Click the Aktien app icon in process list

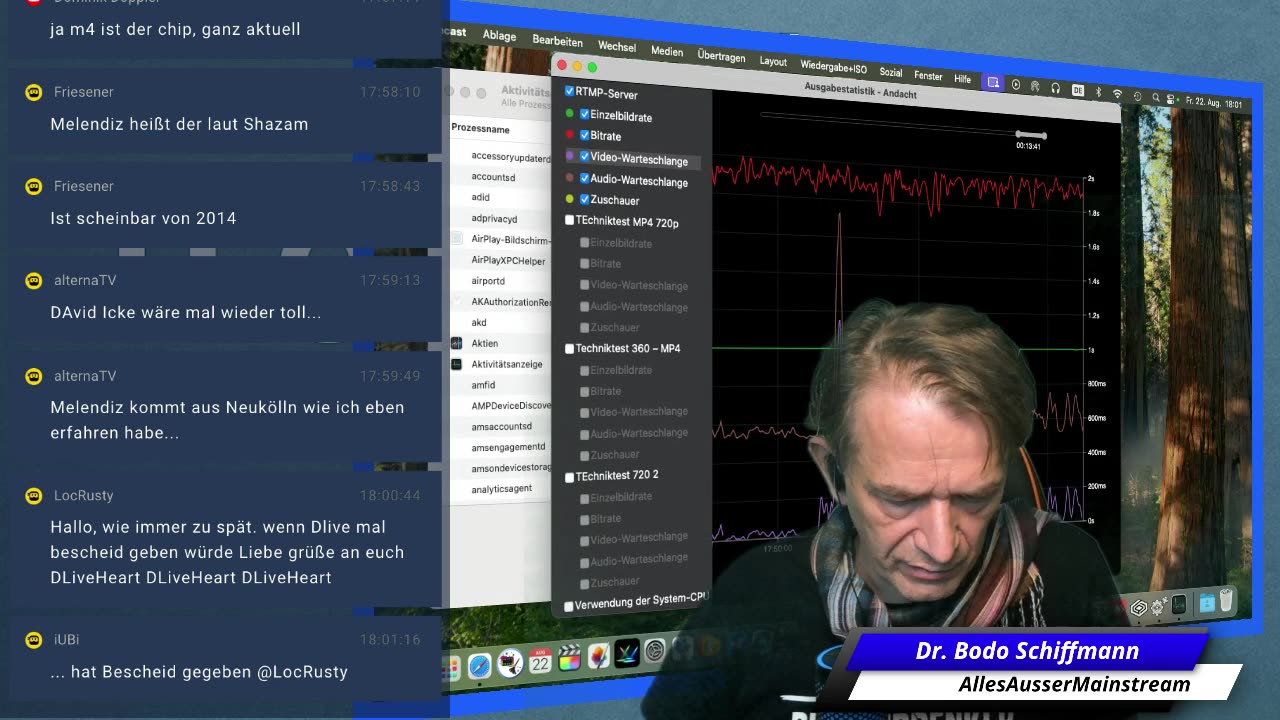point(456,343)
